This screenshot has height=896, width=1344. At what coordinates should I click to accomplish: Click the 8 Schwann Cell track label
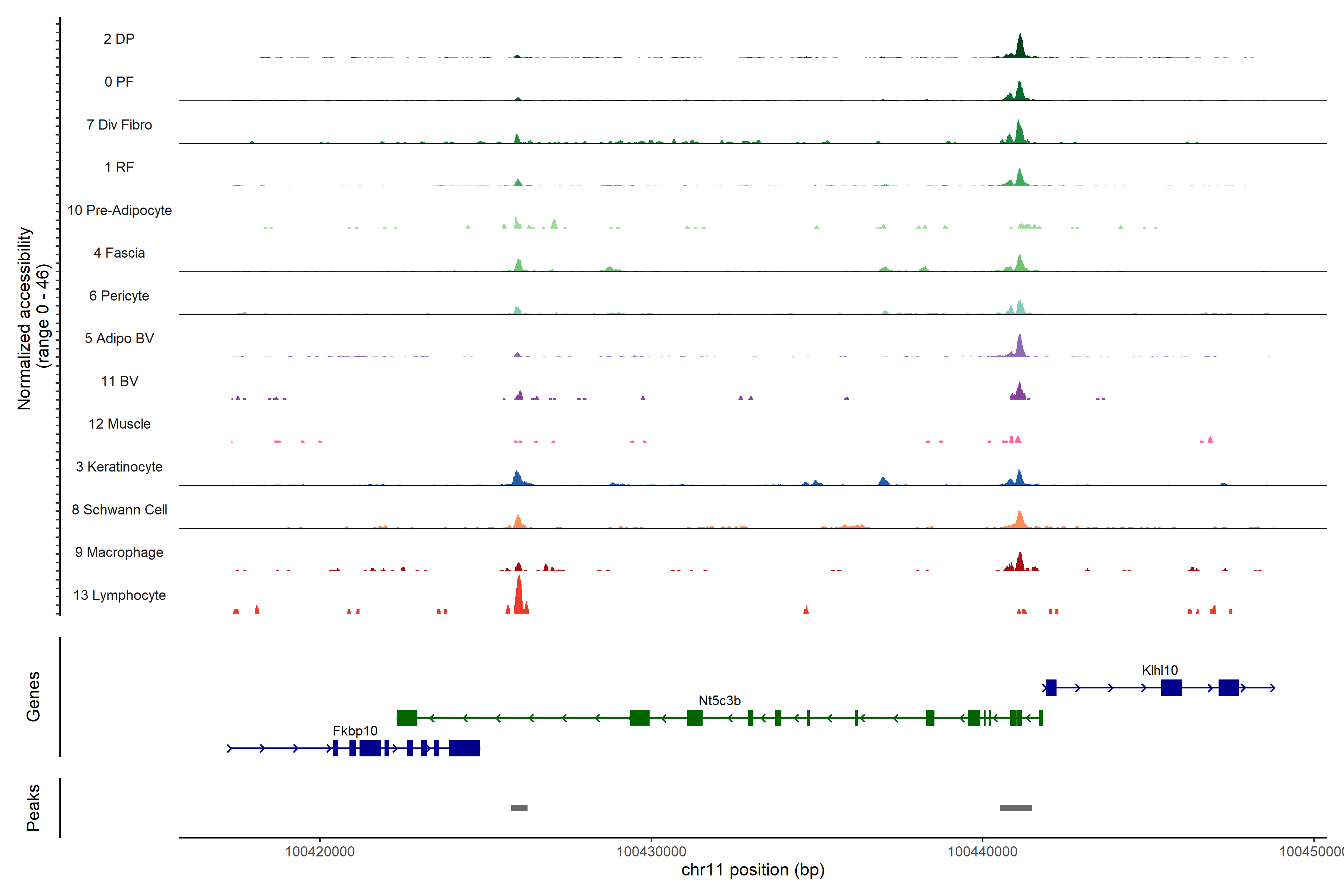click(119, 510)
